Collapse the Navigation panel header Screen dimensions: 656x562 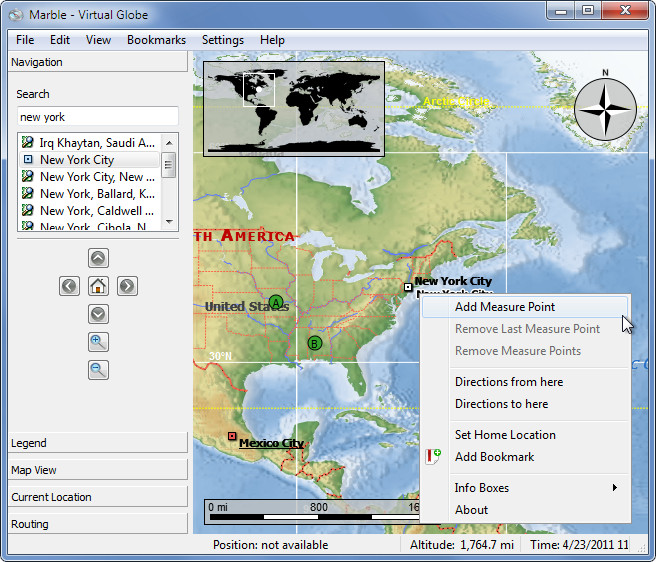click(x=97, y=62)
